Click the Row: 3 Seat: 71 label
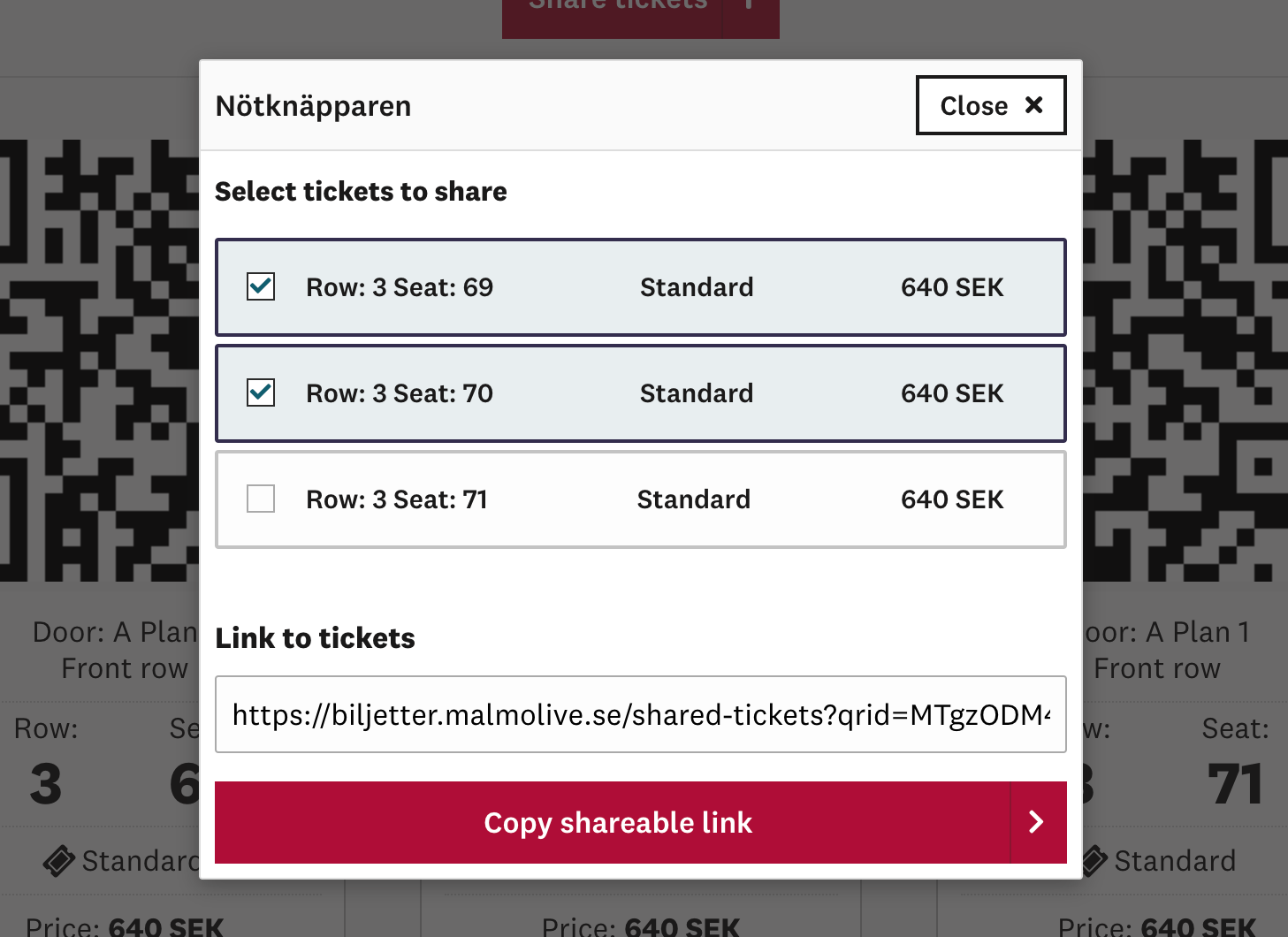Viewport: 1288px width, 937px height. click(397, 499)
